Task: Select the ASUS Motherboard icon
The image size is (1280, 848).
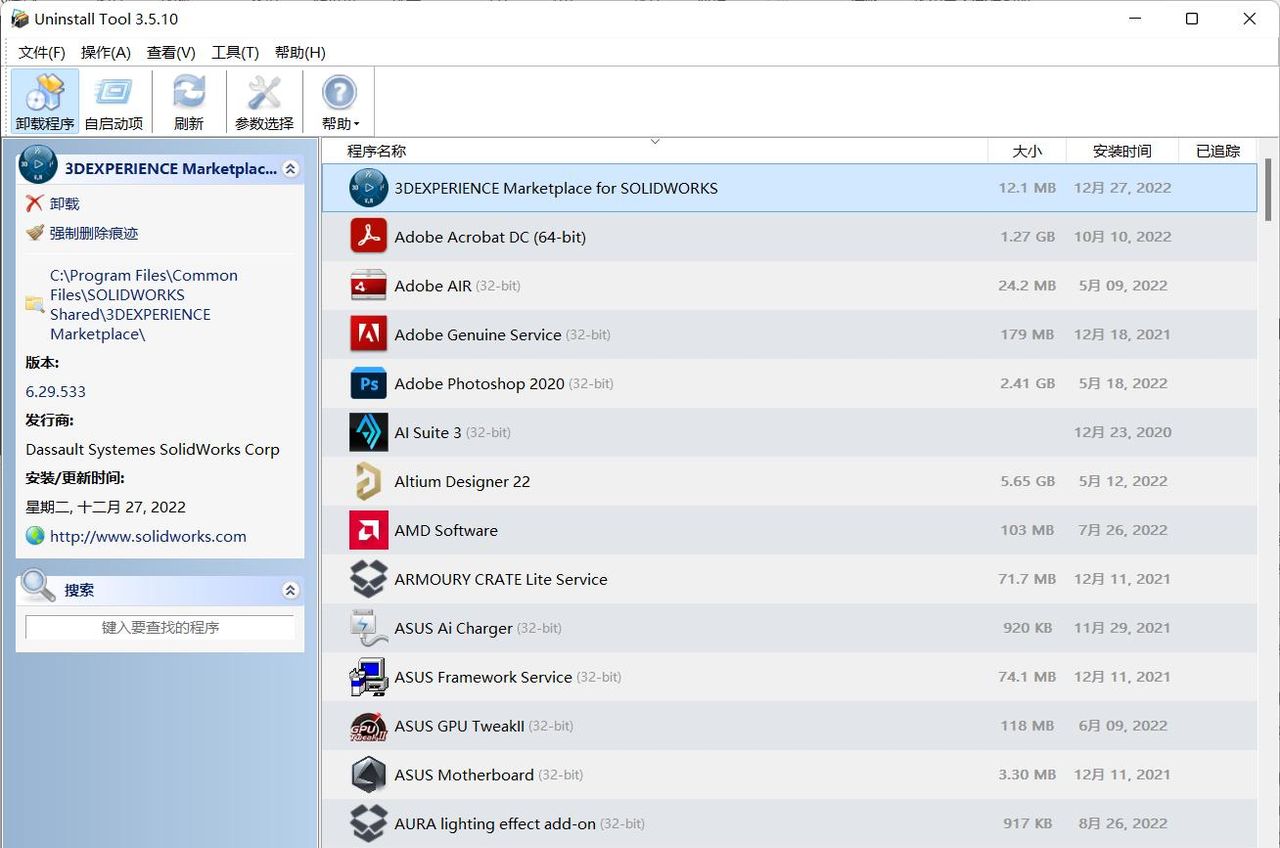Action: pos(368,775)
